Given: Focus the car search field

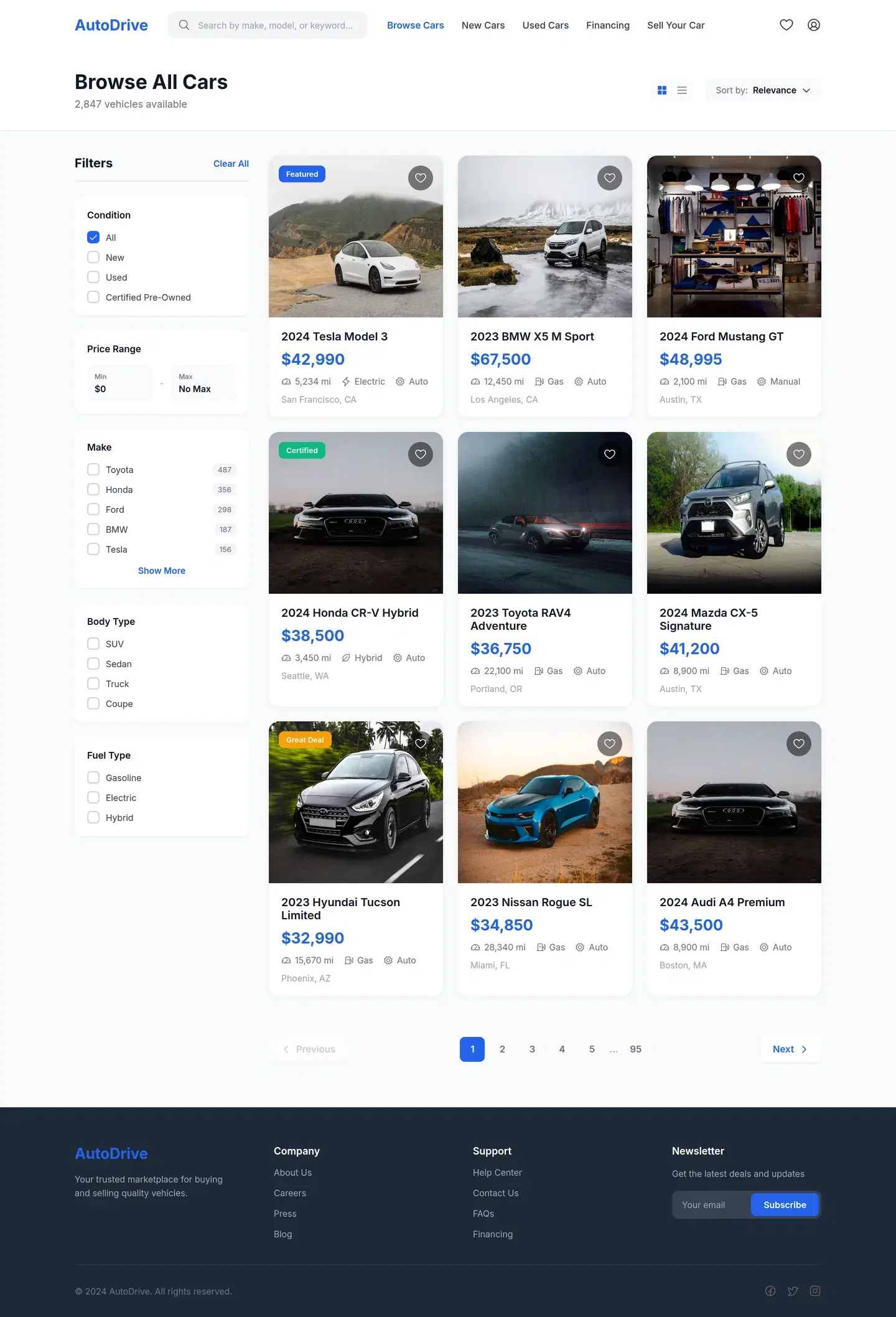Looking at the screenshot, I should 268,25.
